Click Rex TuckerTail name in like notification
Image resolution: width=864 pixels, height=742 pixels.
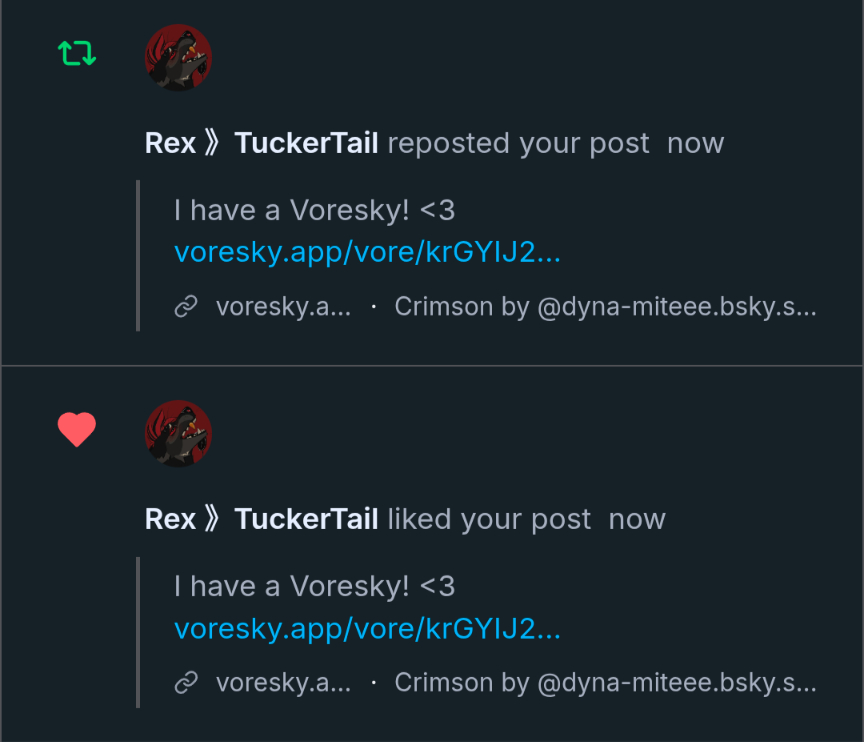pos(261,519)
